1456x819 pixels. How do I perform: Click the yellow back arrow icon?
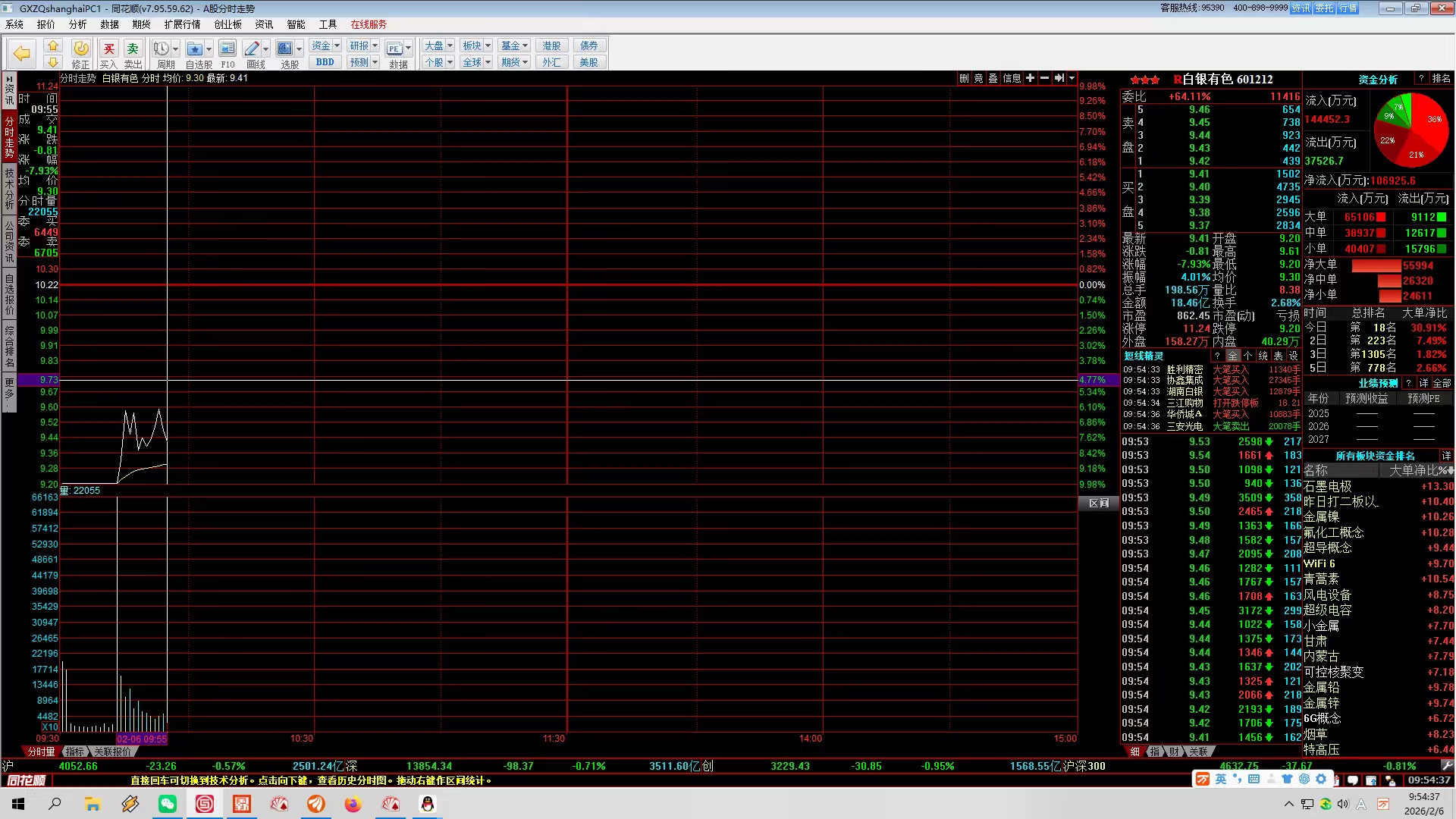(x=22, y=53)
